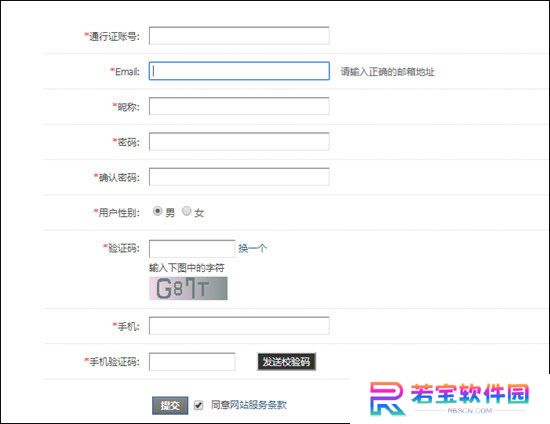Click the 手机 phone number field
The width and height of the screenshot is (550, 424).
click(239, 326)
